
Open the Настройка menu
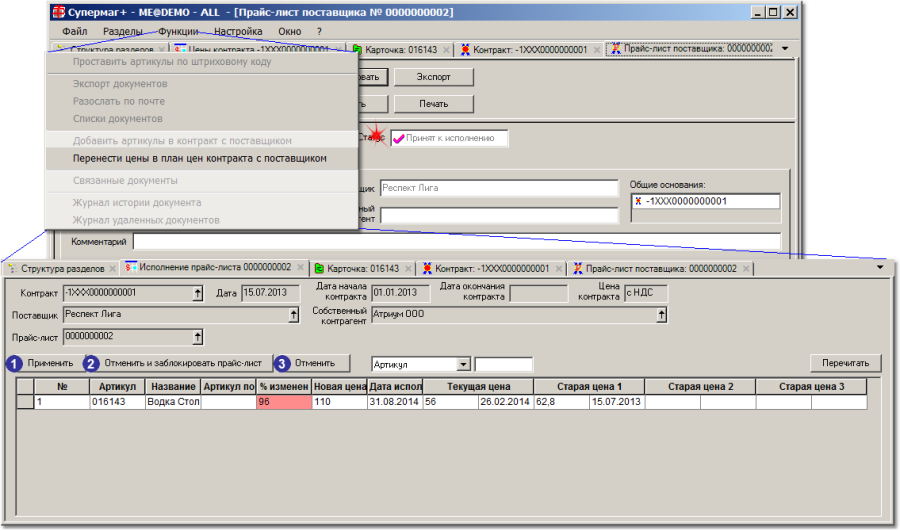pos(238,31)
